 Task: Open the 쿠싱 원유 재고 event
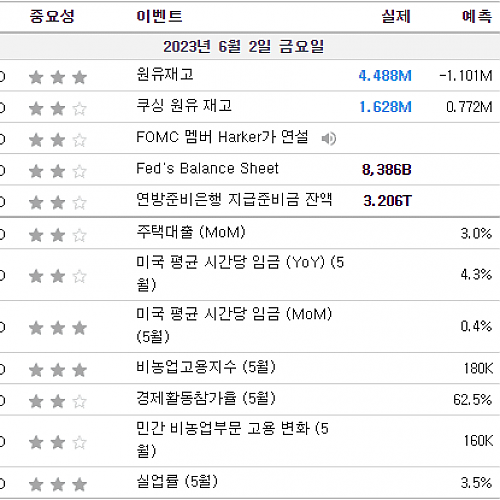pos(184,106)
